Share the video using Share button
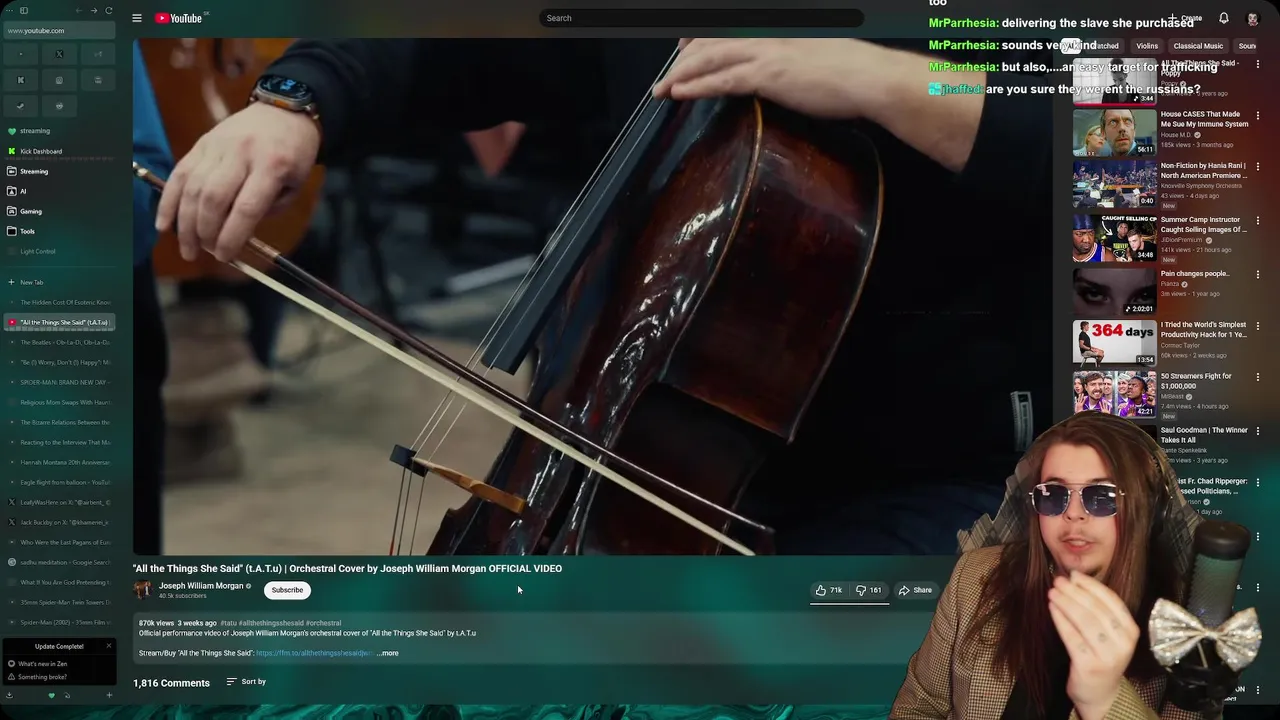 tap(915, 590)
